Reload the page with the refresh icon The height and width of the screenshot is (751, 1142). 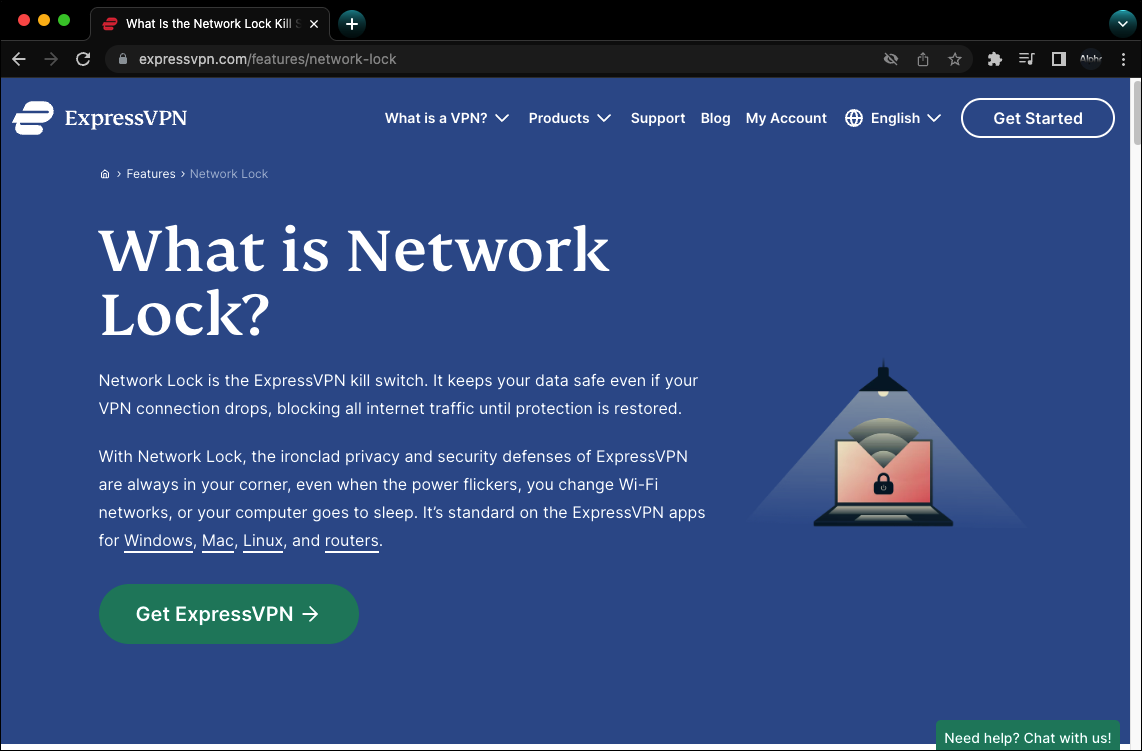(83, 59)
